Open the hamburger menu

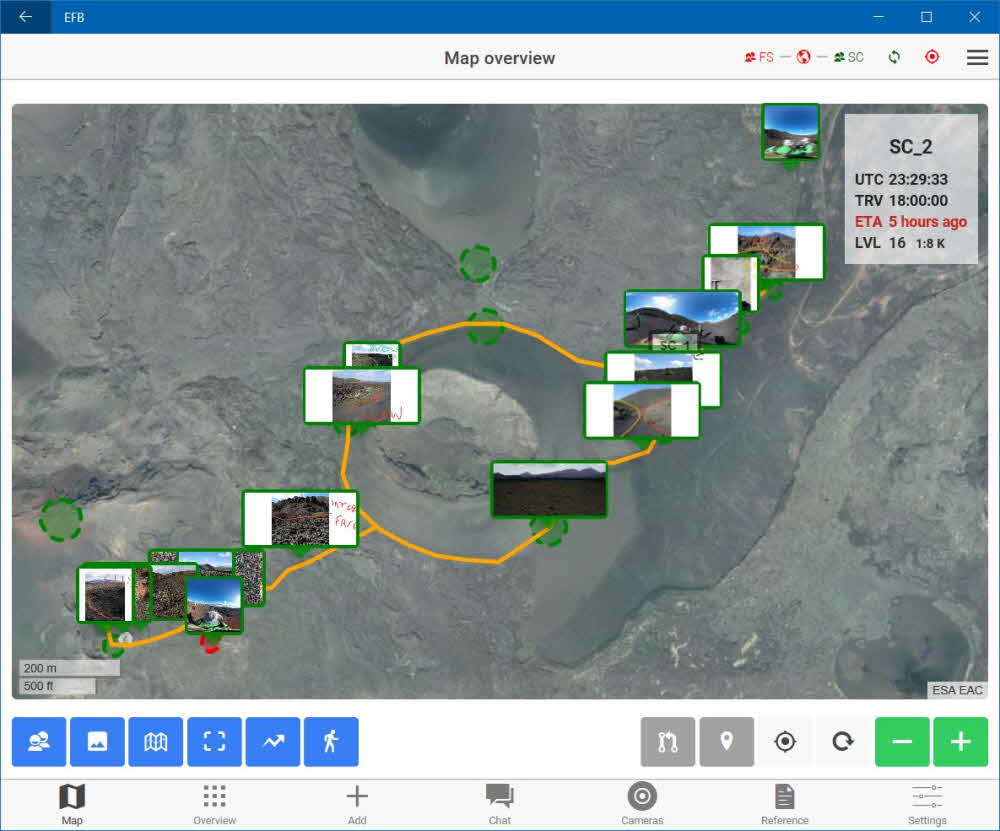[x=977, y=58]
